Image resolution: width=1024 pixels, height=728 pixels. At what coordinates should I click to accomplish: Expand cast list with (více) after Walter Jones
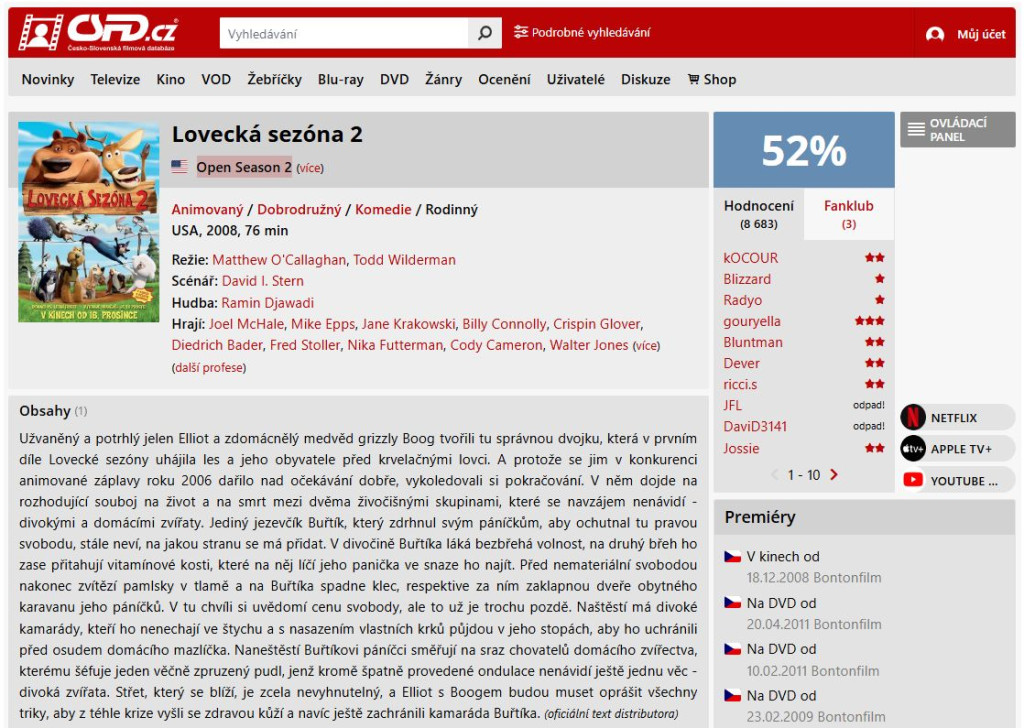click(x=647, y=346)
